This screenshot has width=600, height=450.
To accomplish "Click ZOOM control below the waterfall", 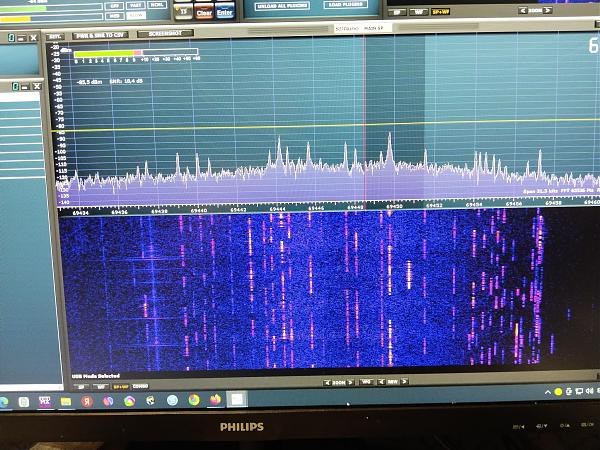I will tap(340, 381).
